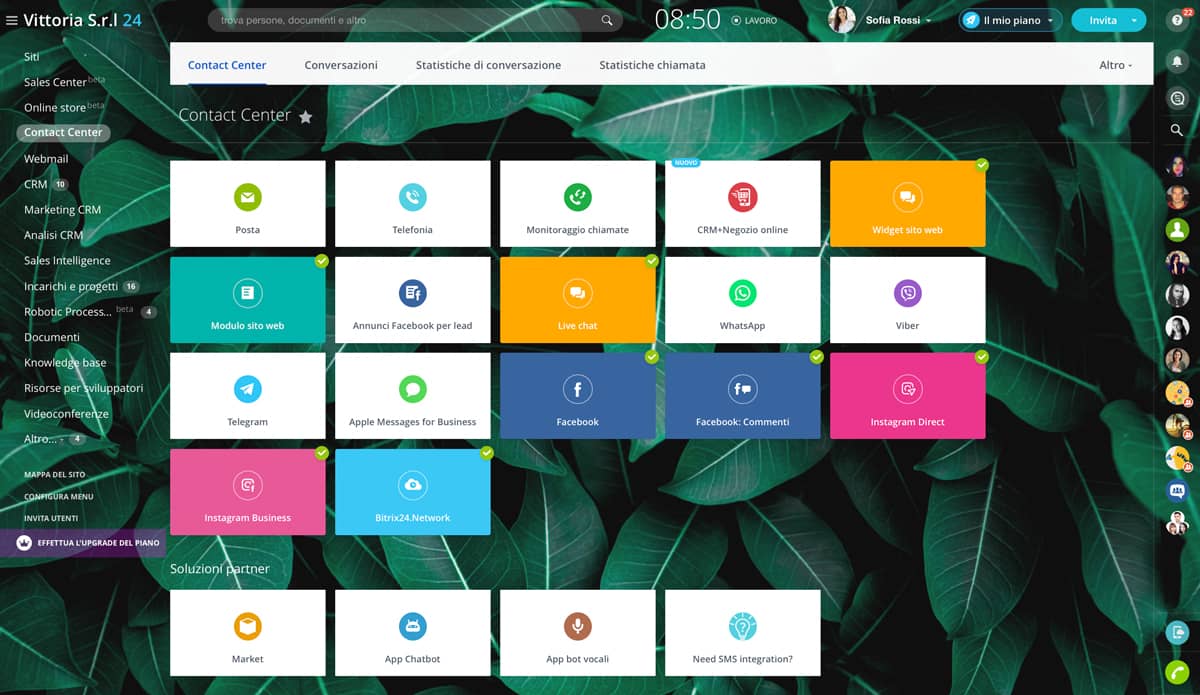
Task: Open the Facebook channel icon
Action: (577, 389)
